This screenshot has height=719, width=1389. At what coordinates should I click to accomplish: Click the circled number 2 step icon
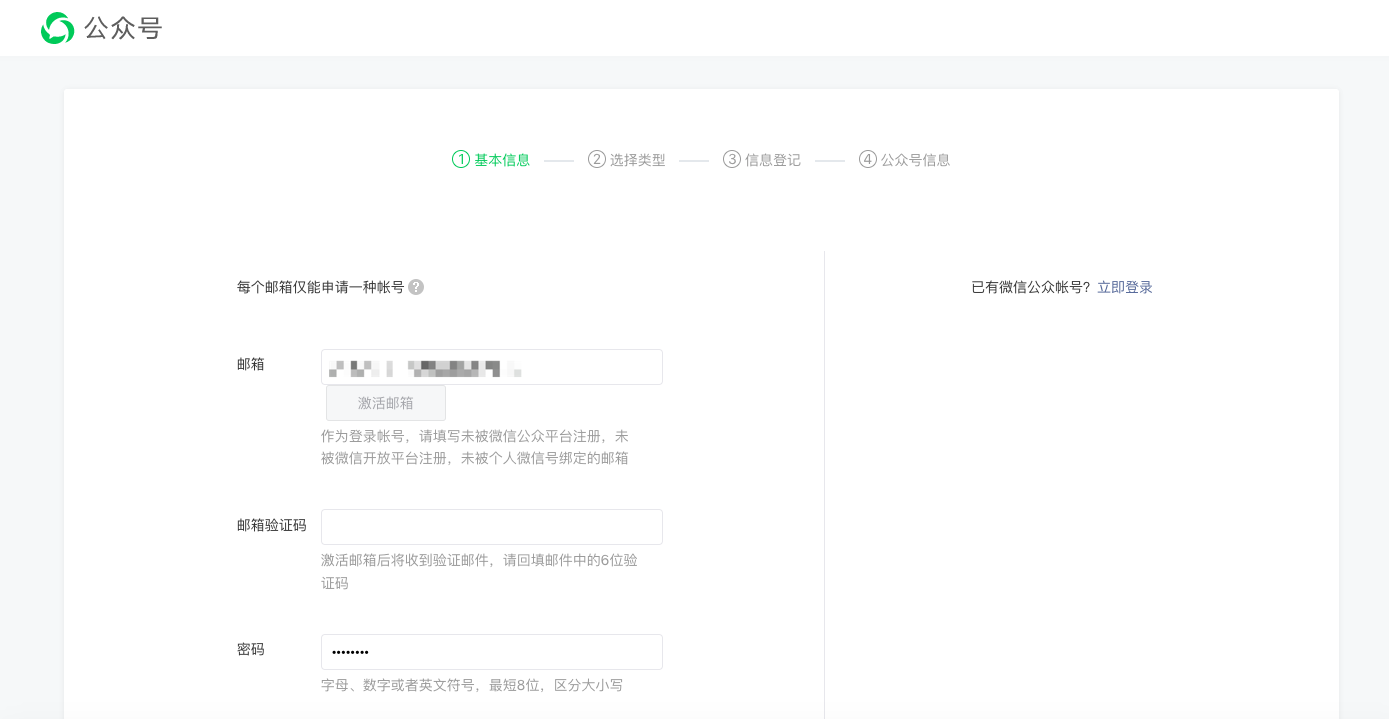tap(596, 159)
